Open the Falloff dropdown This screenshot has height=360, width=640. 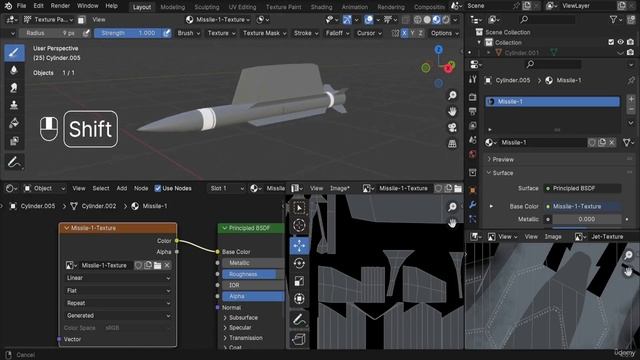(337, 33)
